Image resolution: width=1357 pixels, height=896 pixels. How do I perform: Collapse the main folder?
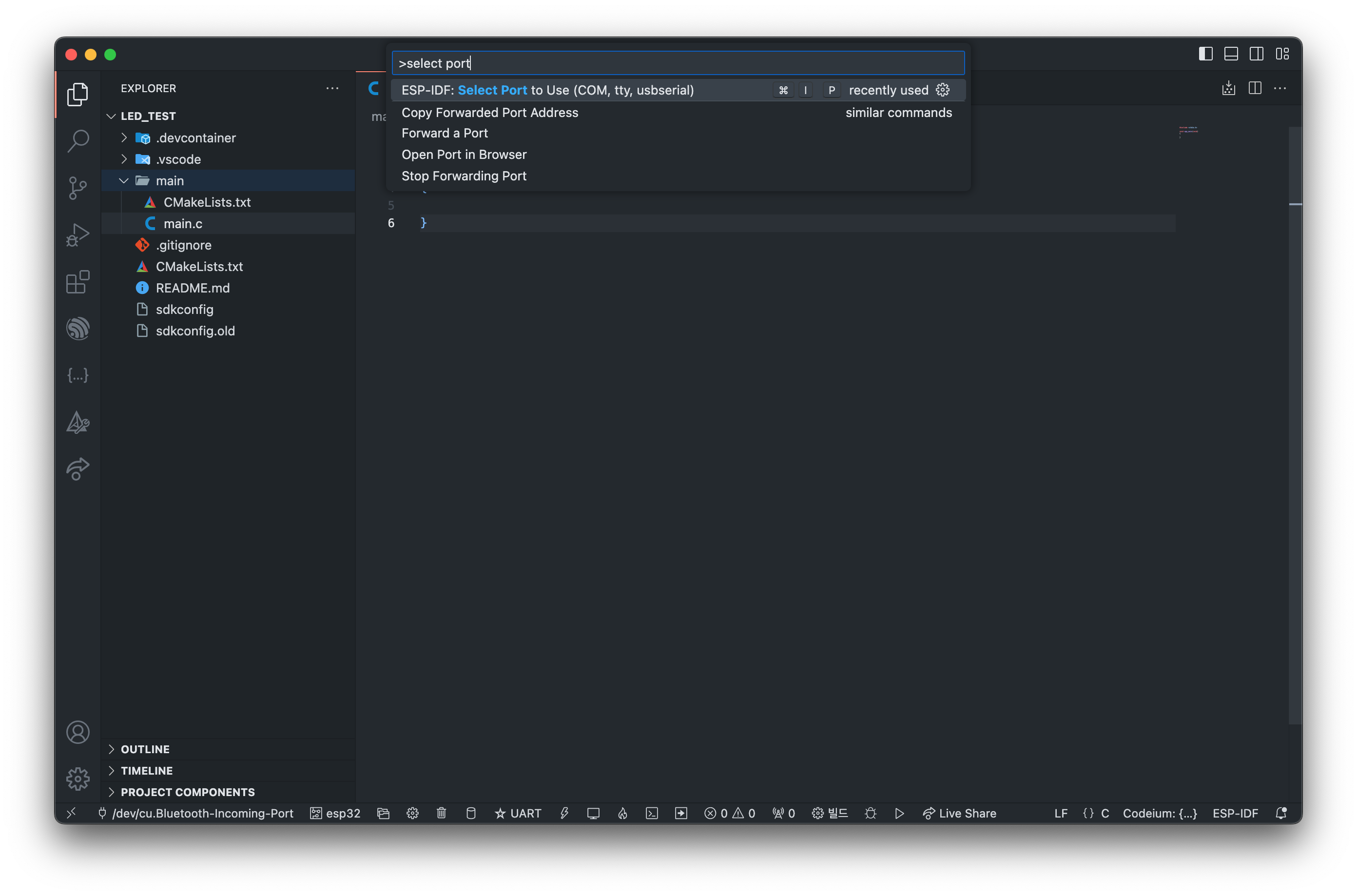124,180
